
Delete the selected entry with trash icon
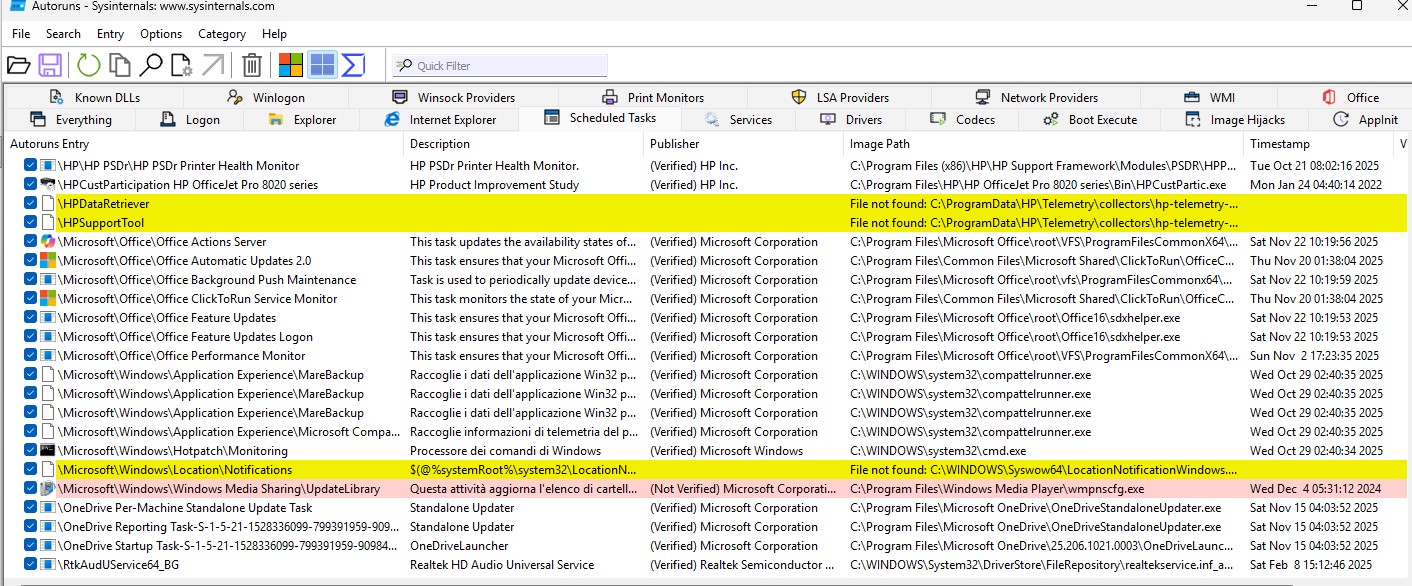pyautogui.click(x=251, y=64)
